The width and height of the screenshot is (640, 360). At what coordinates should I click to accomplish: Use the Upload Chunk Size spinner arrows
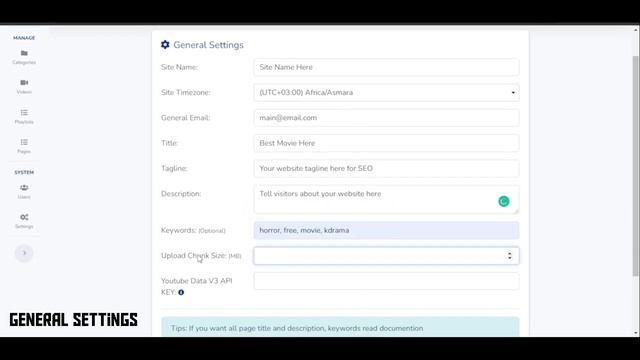click(x=509, y=256)
